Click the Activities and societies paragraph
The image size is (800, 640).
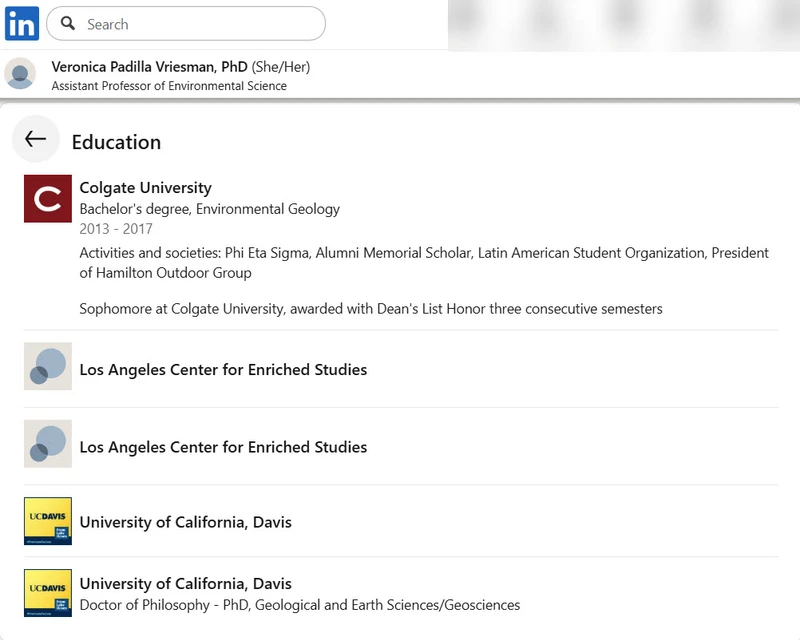pyautogui.click(x=424, y=263)
